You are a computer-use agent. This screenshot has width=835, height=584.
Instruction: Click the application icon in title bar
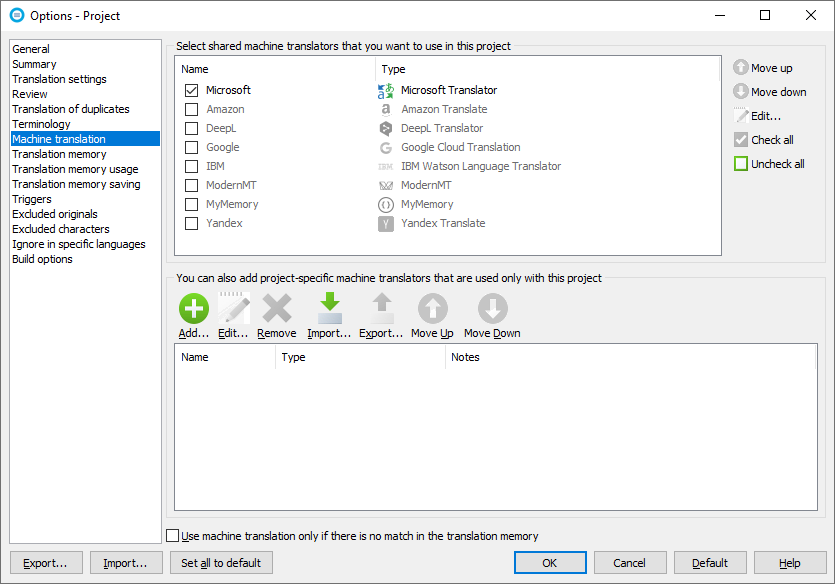coord(17,15)
